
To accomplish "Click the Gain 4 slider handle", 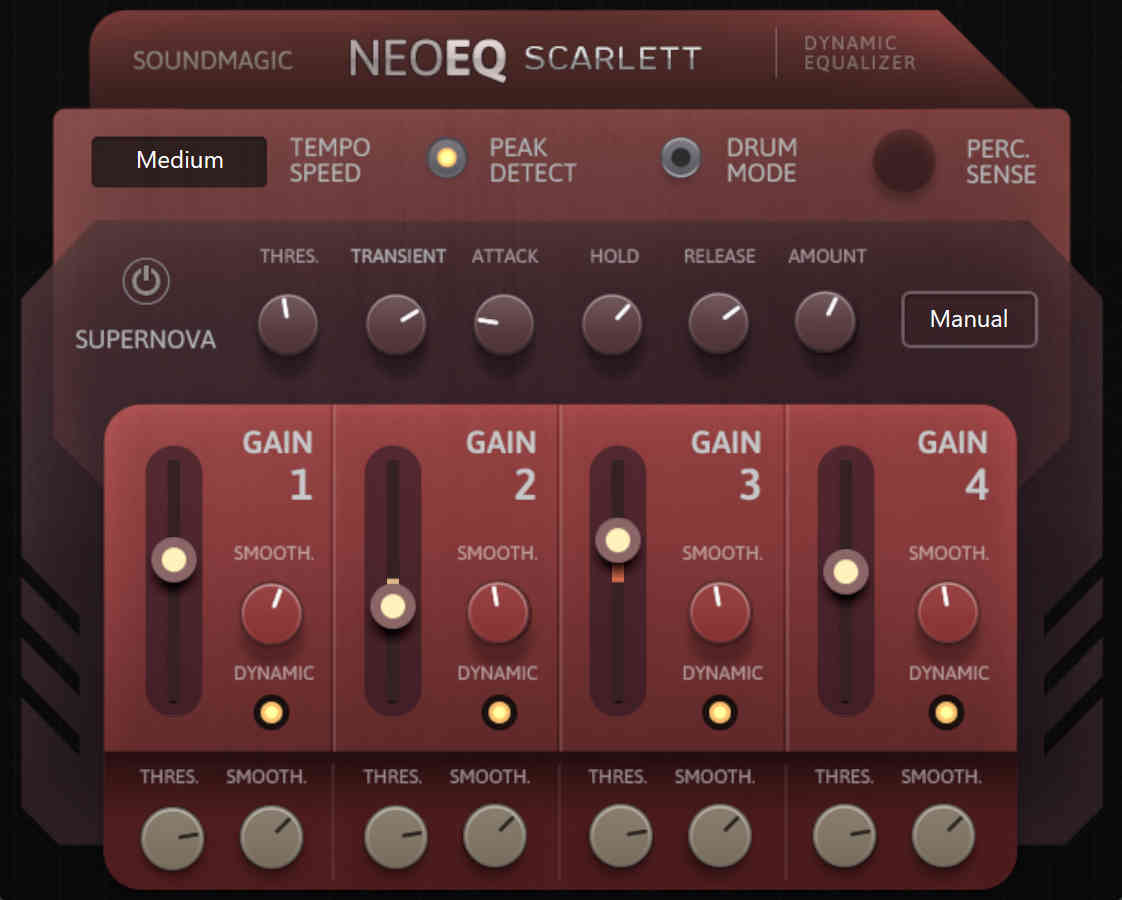I will click(846, 572).
